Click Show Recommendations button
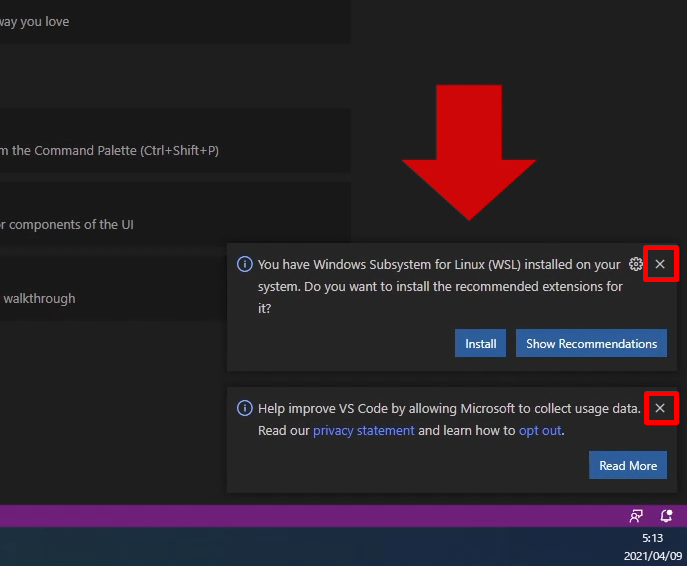This screenshot has height=566, width=687. click(x=591, y=343)
